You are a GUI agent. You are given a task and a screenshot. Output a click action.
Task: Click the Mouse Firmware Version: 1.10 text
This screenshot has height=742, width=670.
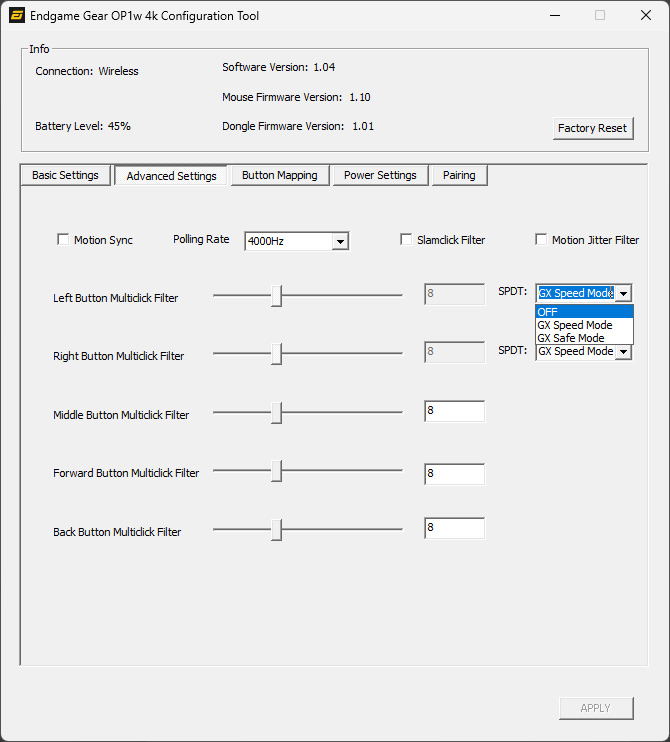point(297,97)
